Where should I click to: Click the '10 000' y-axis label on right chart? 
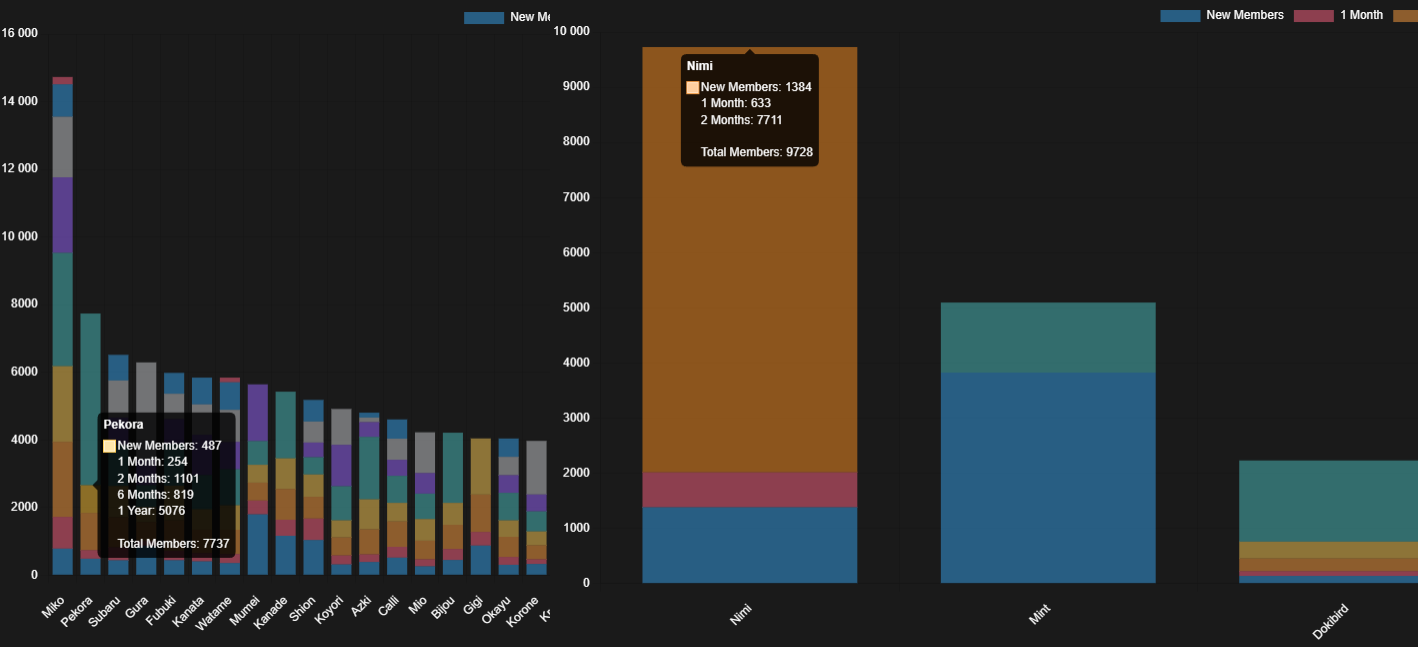[571, 31]
